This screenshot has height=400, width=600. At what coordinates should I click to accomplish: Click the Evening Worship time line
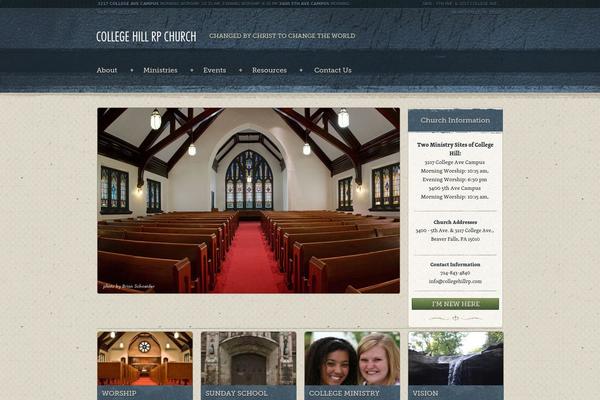pos(455,180)
